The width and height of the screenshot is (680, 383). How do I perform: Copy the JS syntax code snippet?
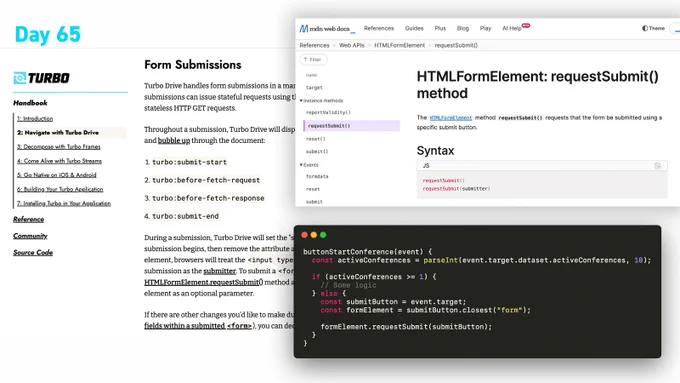[x=657, y=166]
